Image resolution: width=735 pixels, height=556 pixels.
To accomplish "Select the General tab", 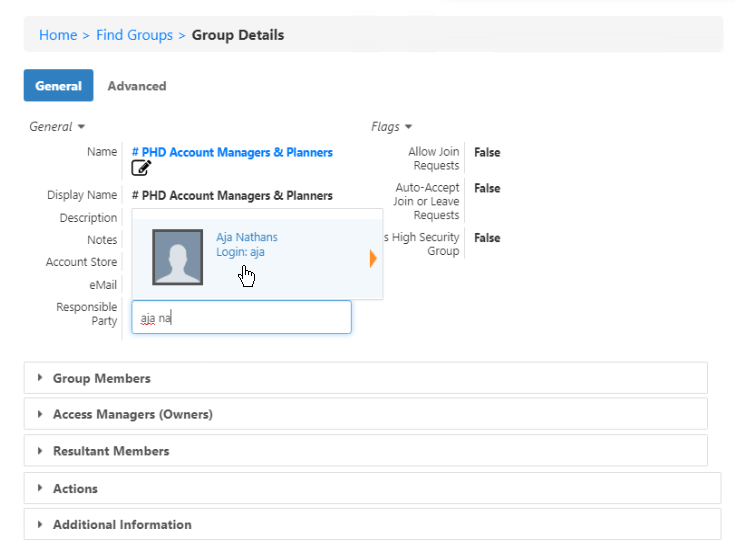I will pyautogui.click(x=58, y=86).
